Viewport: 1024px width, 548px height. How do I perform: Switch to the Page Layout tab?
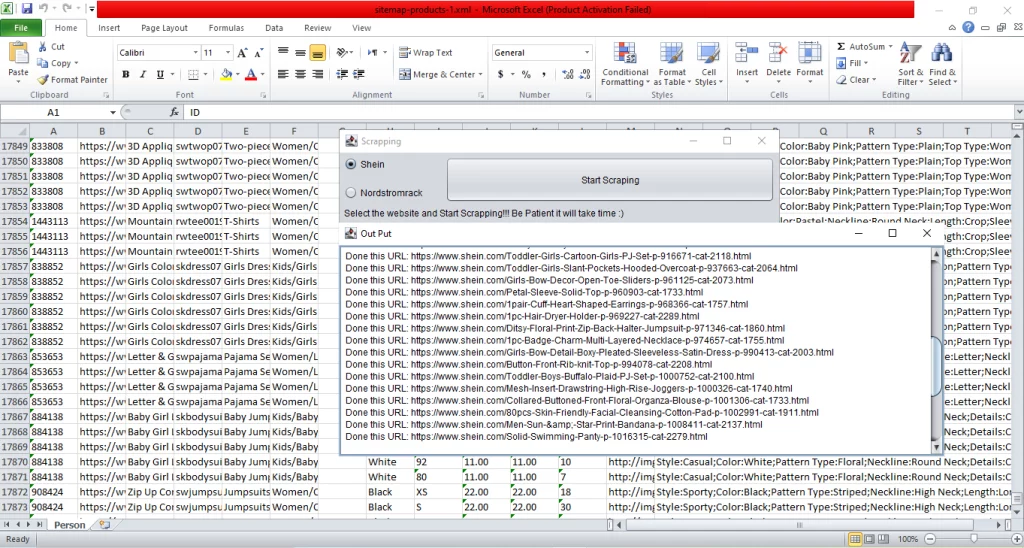[x=165, y=28]
